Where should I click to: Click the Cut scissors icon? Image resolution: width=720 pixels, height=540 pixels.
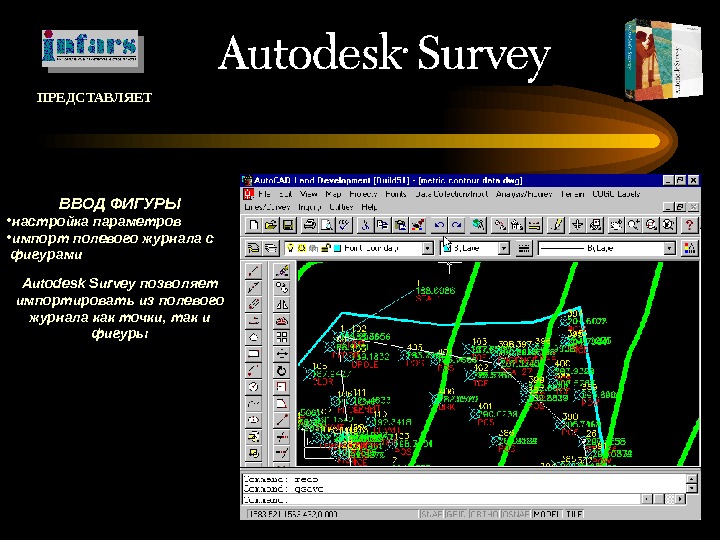click(366, 225)
